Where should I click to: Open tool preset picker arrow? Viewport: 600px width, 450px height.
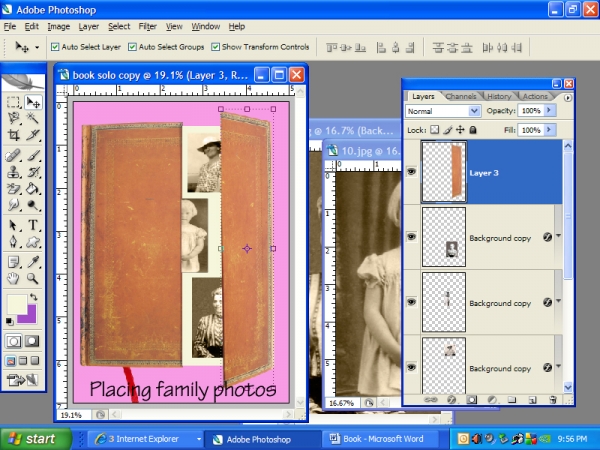coord(37,47)
